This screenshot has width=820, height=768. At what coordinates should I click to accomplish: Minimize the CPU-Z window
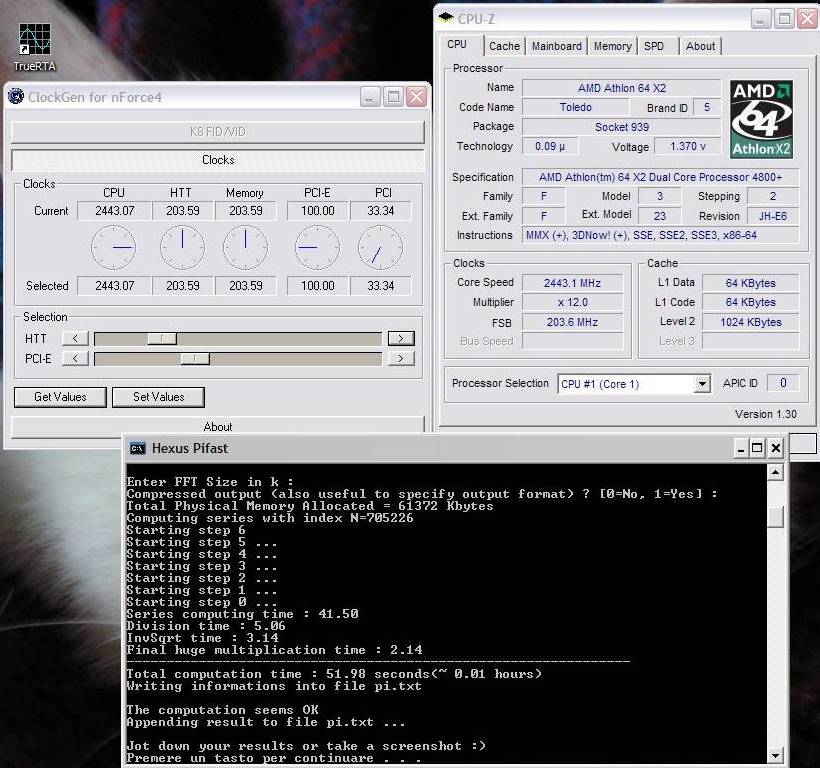pos(761,19)
